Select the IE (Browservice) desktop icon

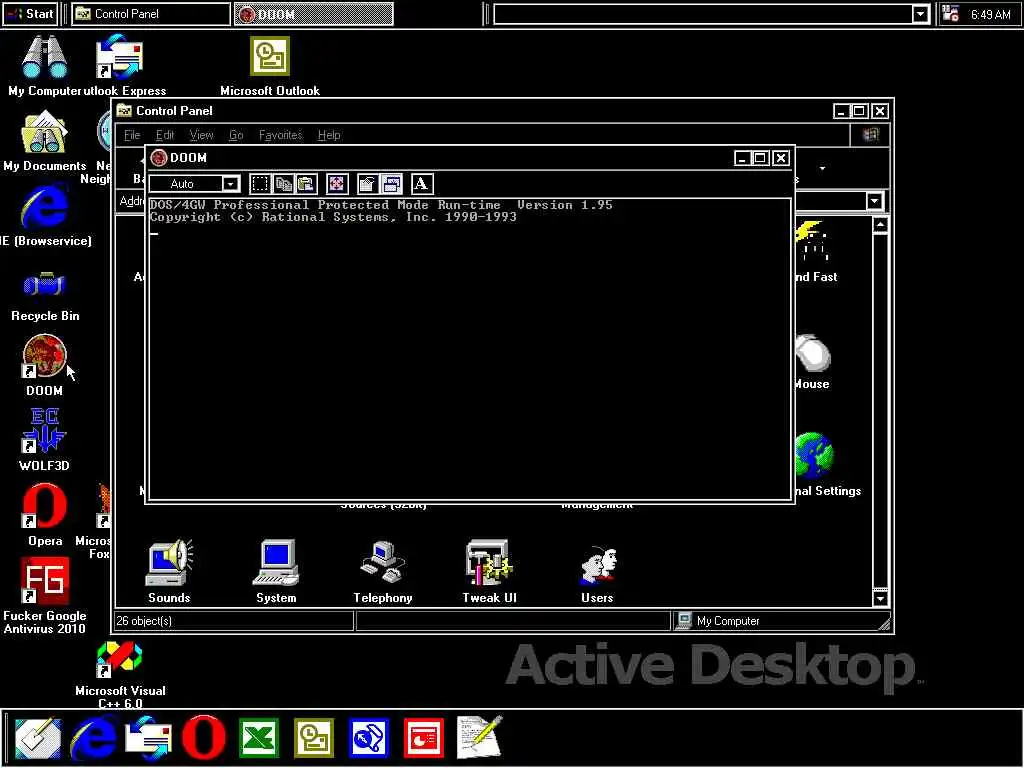44,216
